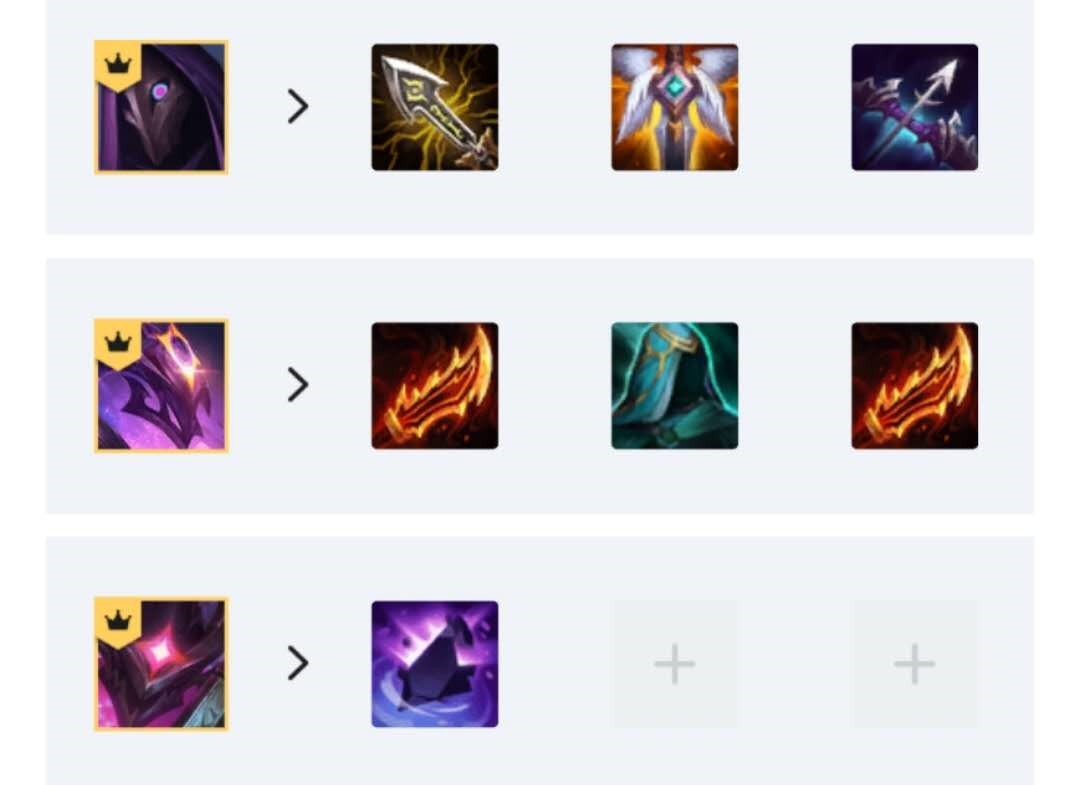Click the red-gem champion row's background panel
The height and width of the screenshot is (785, 1079).
(x=540, y=660)
